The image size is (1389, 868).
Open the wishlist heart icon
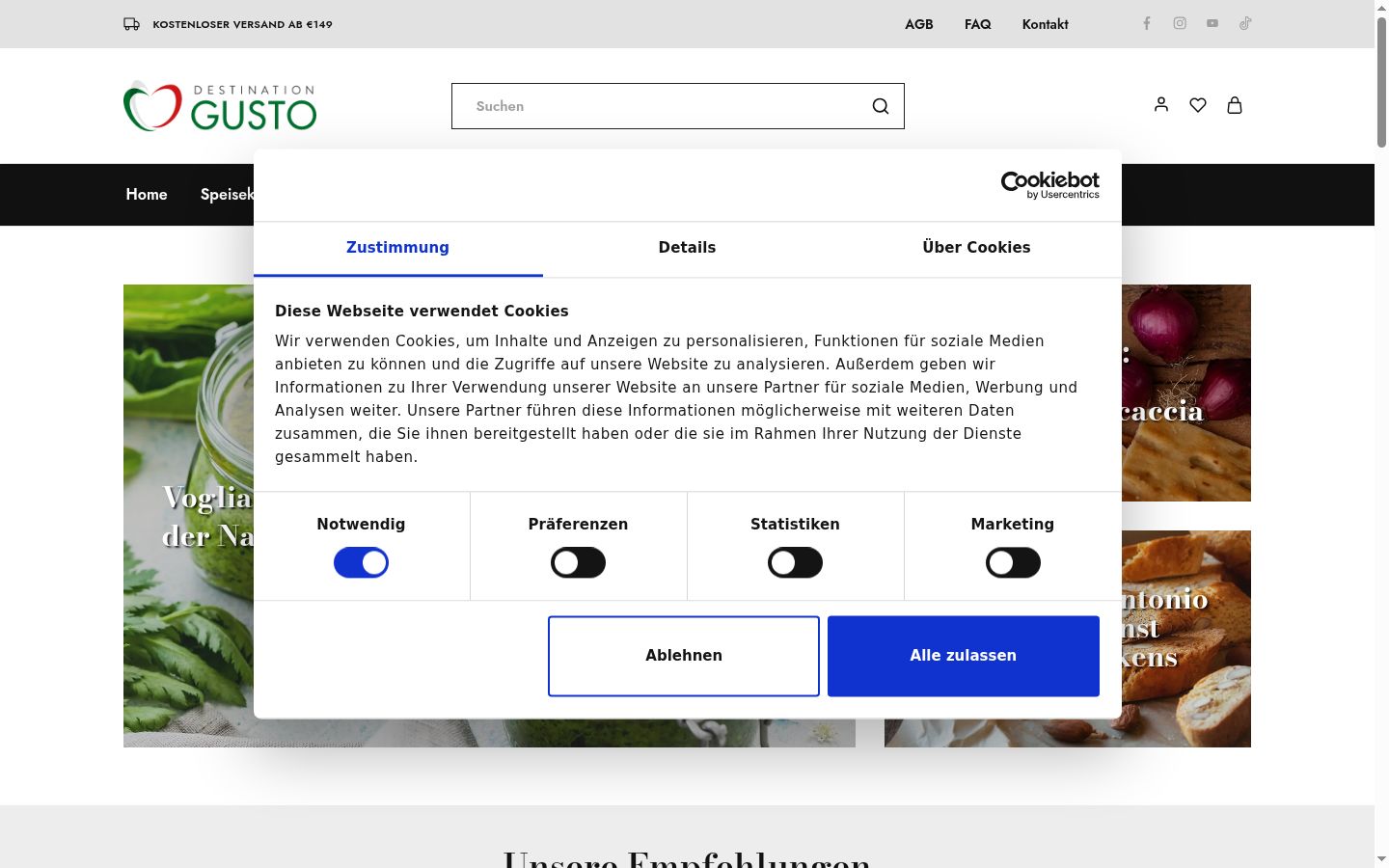coord(1198,105)
